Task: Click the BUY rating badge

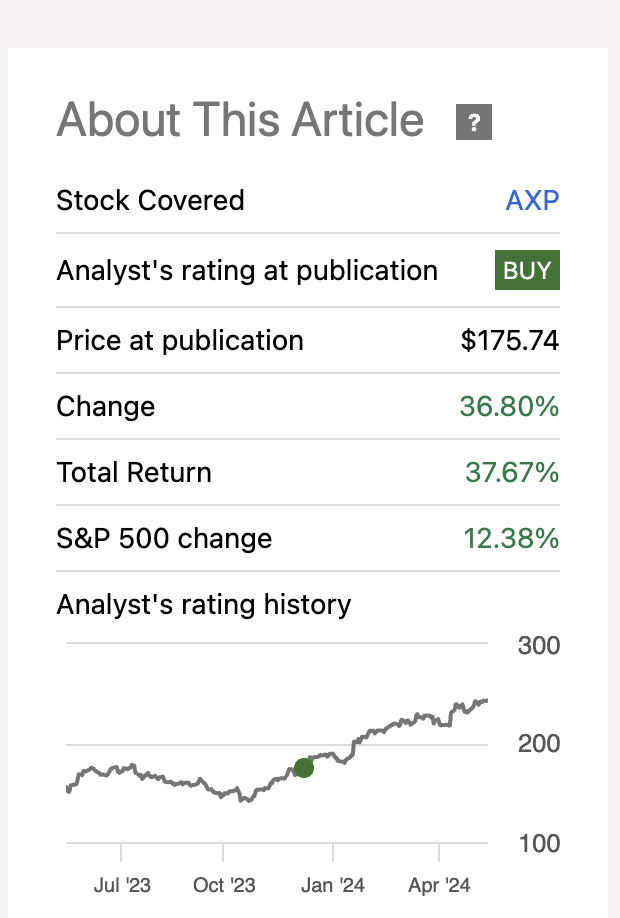Action: click(527, 270)
